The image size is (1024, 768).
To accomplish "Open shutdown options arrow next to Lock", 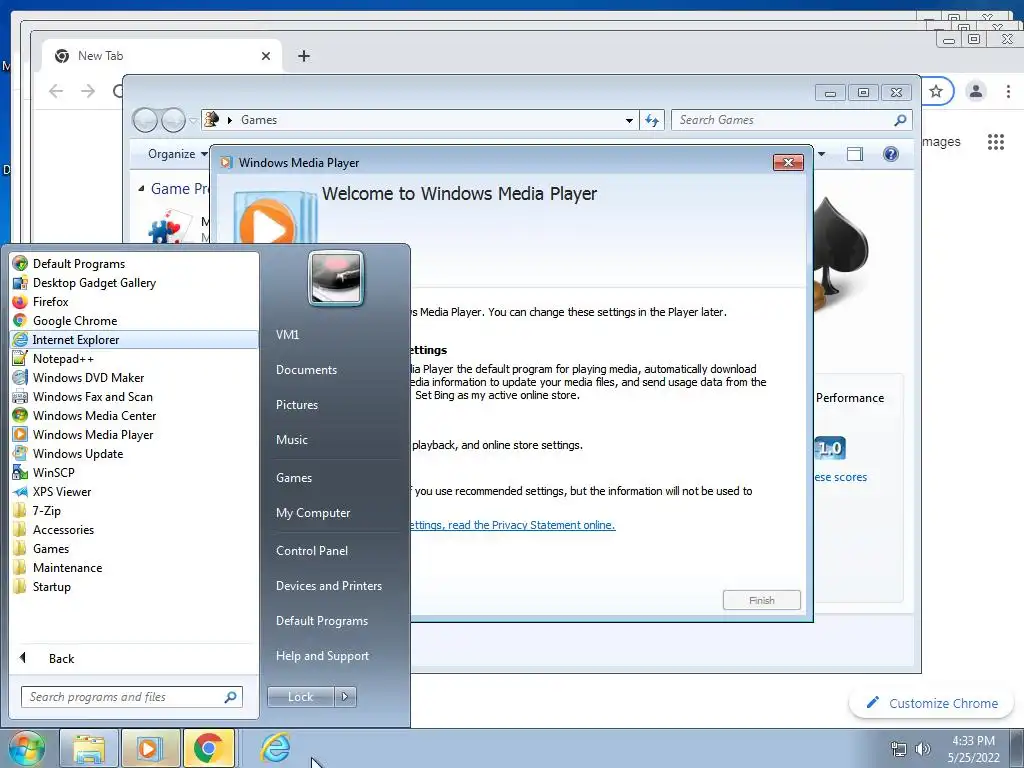I will 345,697.
